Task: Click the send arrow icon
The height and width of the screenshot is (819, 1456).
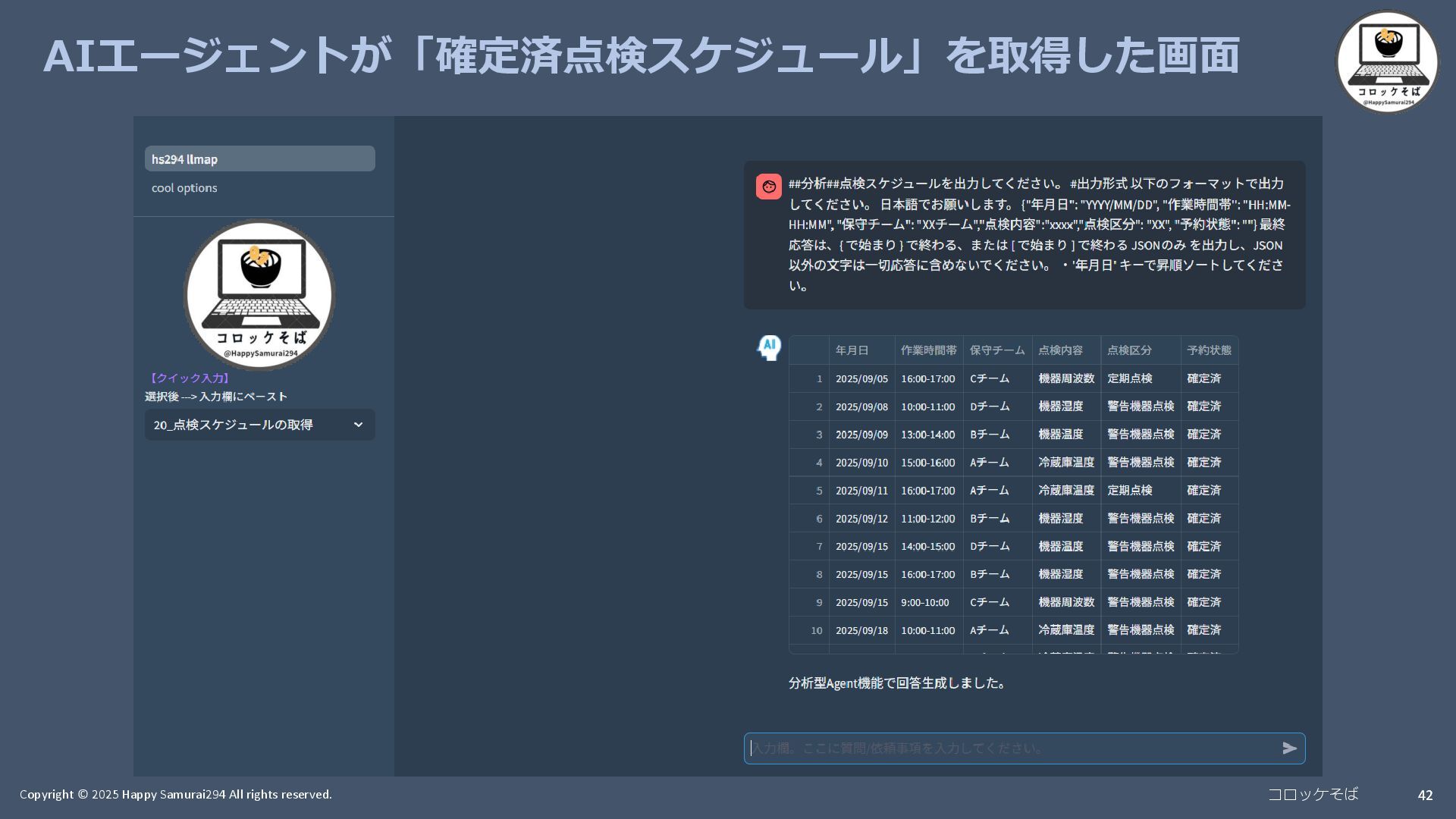Action: pyautogui.click(x=1289, y=748)
